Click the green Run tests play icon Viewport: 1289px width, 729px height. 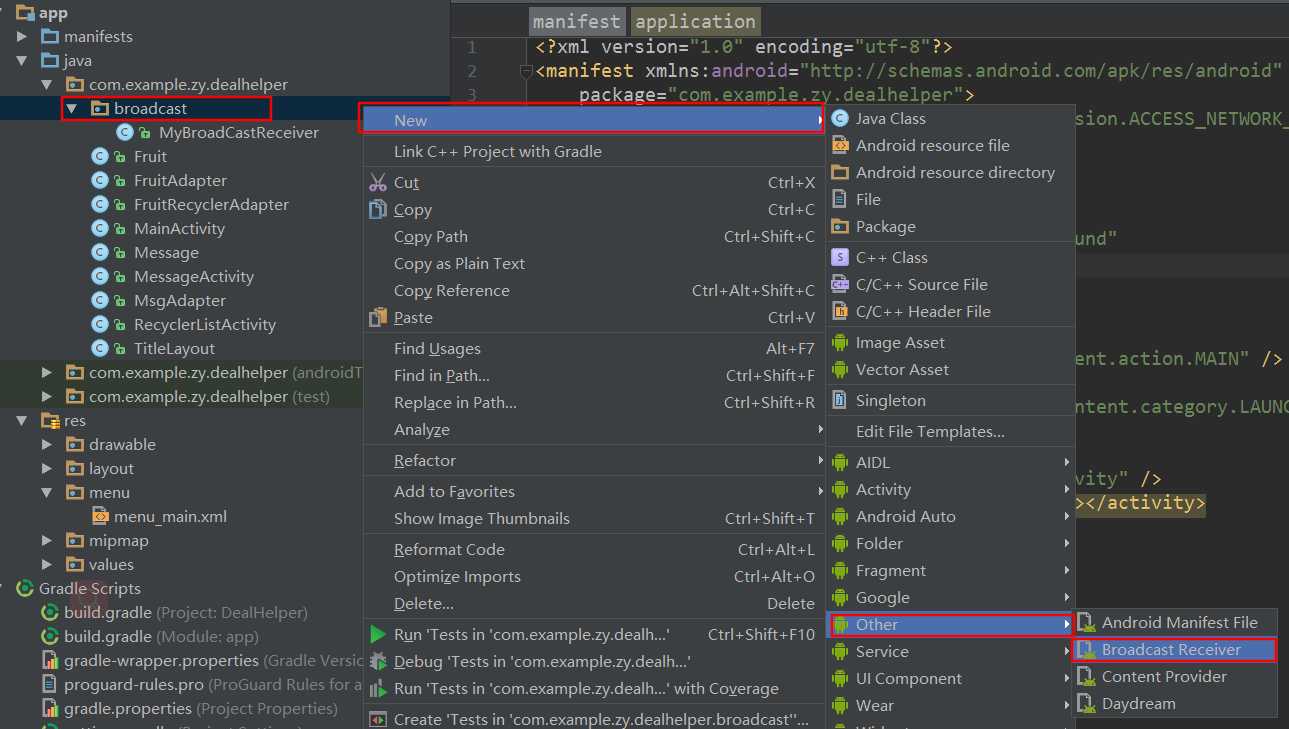tap(378, 634)
